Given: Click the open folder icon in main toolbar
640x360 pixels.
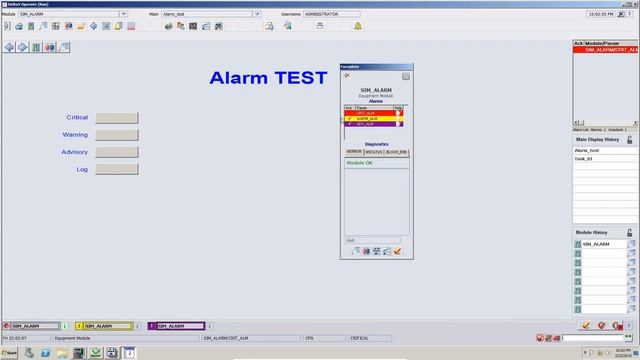Looking at the screenshot, I should [x=81, y=26].
